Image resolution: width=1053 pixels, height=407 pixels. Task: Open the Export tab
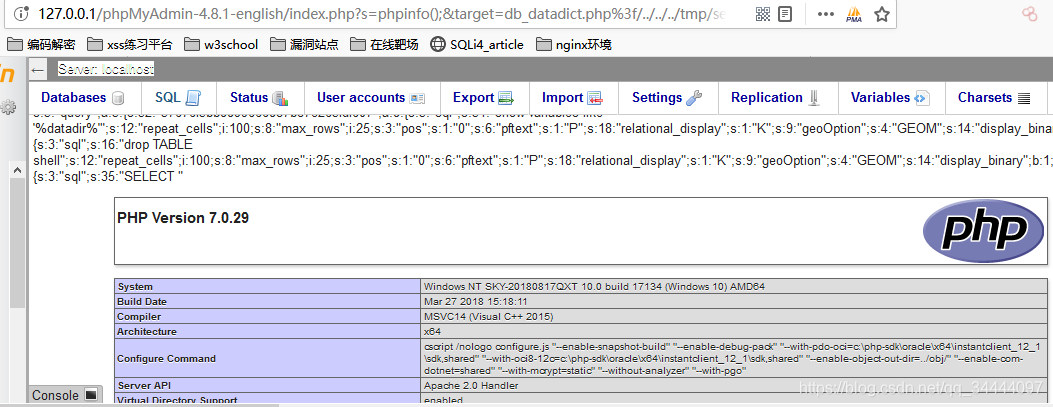pyautogui.click(x=484, y=98)
